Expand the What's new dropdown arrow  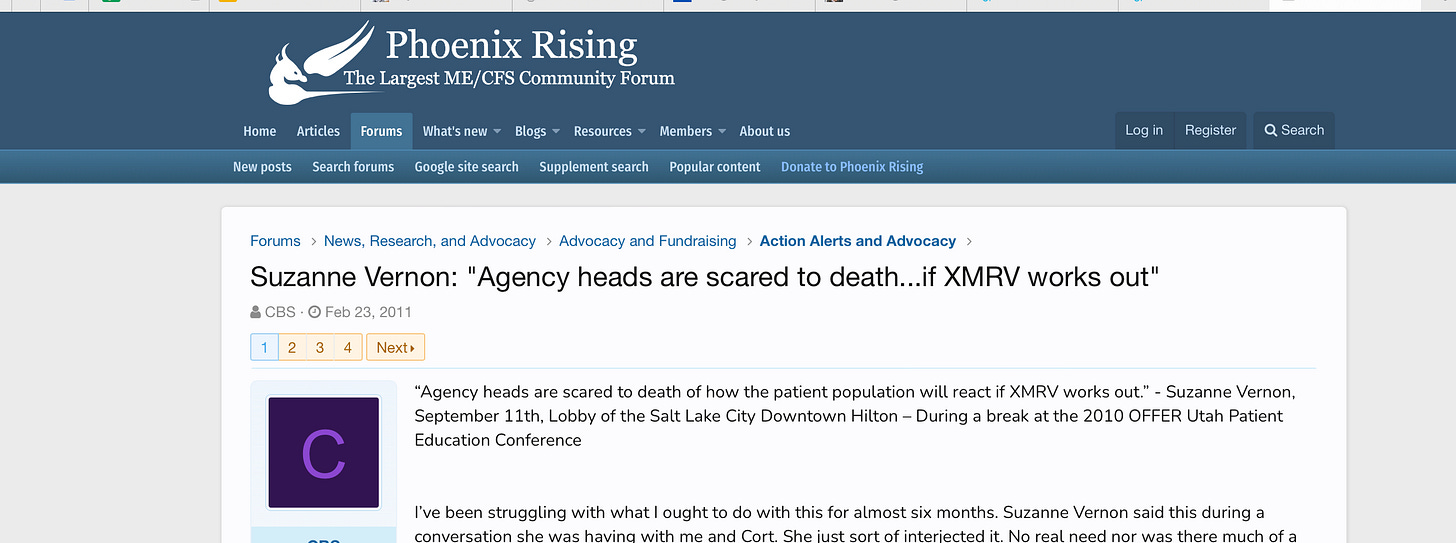coord(497,132)
